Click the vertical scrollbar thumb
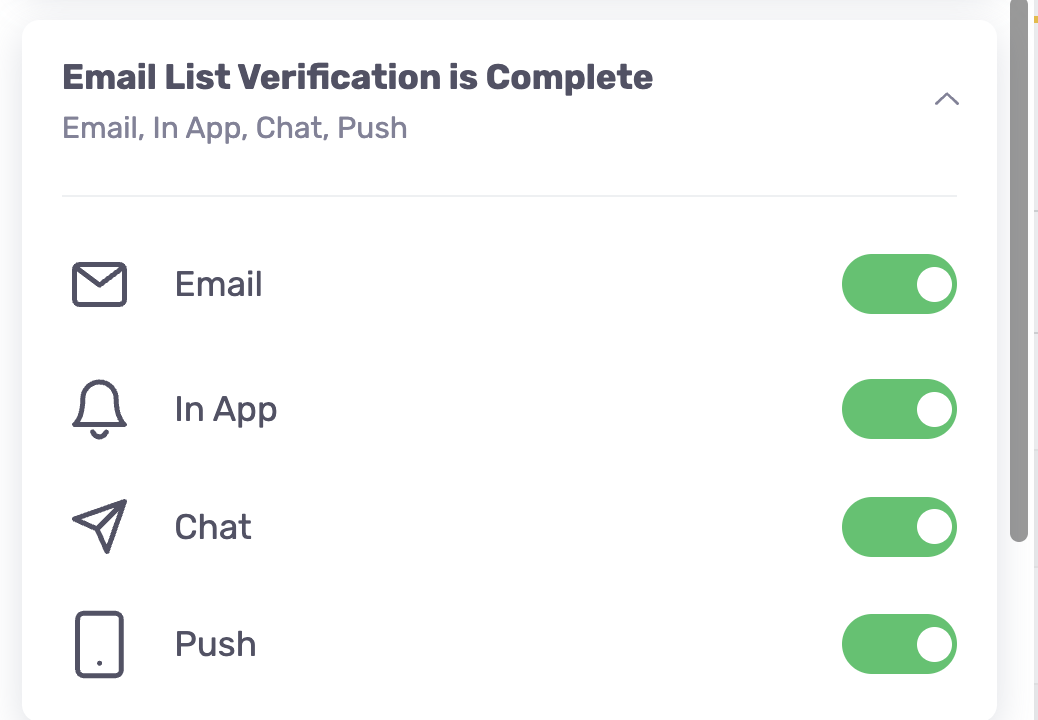Screen dimensions: 1038x720 pos(1019,271)
